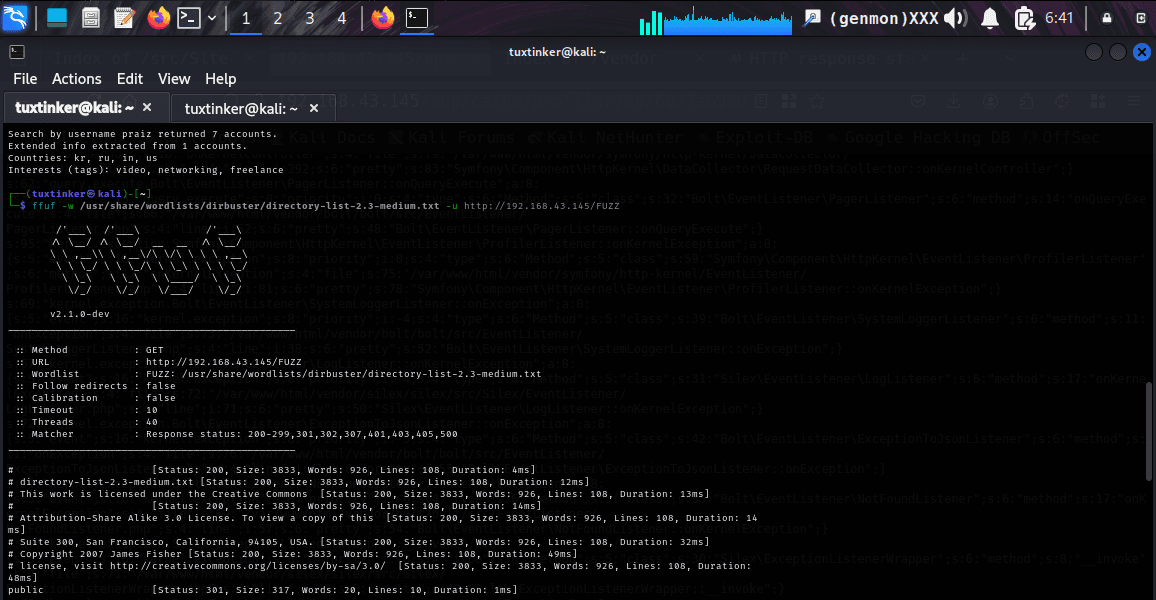Show notifications via the bell icon
Image resolution: width=1156 pixels, height=600 pixels.
pos(989,18)
